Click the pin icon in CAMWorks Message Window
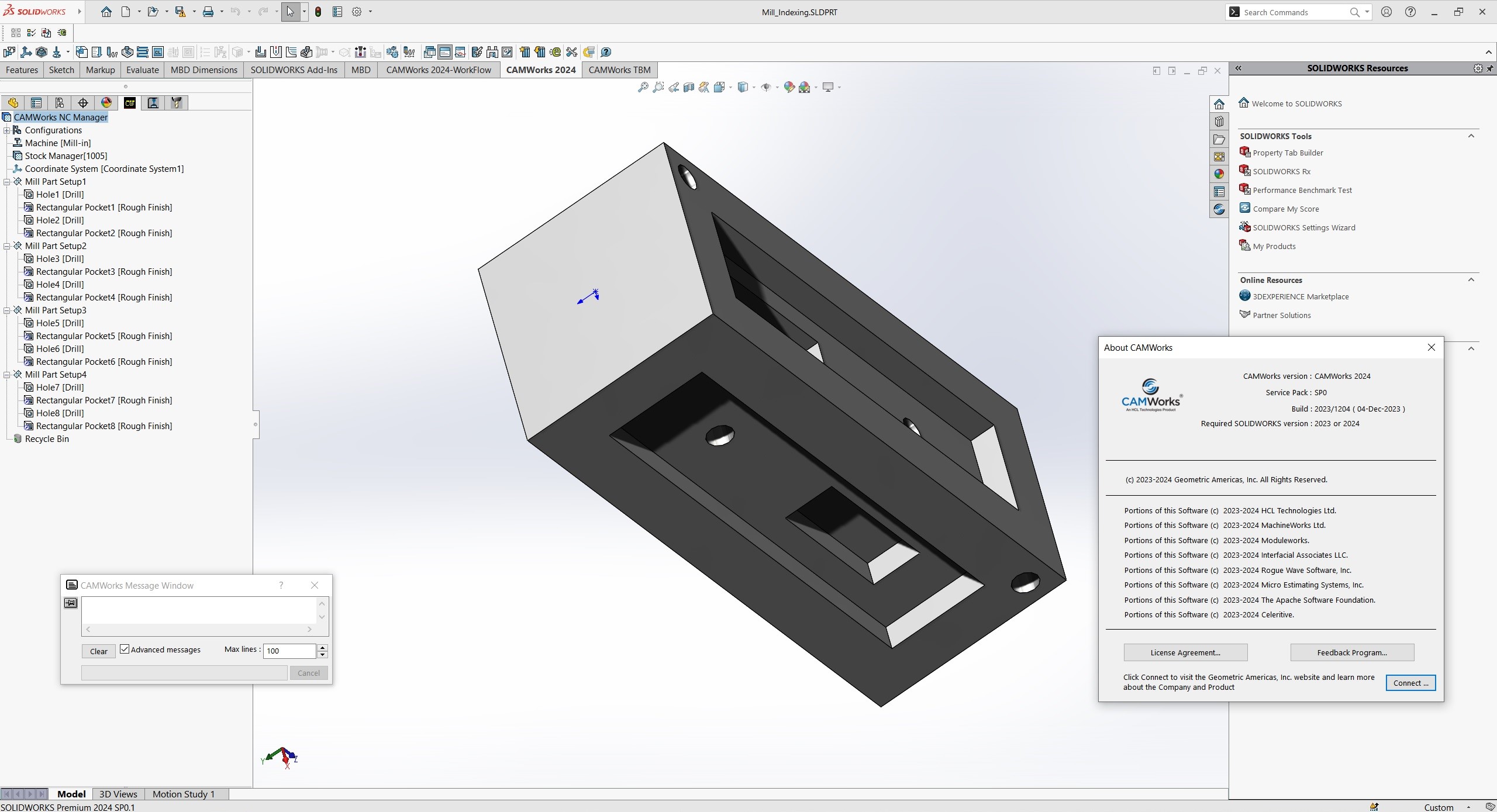 click(x=71, y=603)
